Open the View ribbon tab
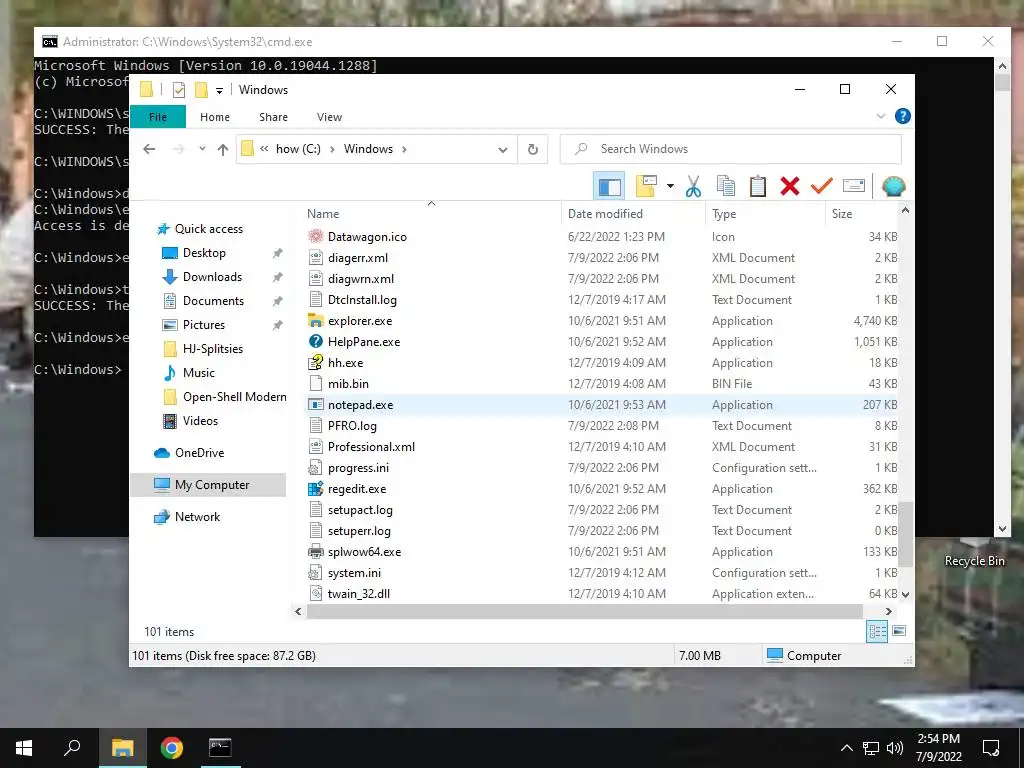 [x=329, y=117]
